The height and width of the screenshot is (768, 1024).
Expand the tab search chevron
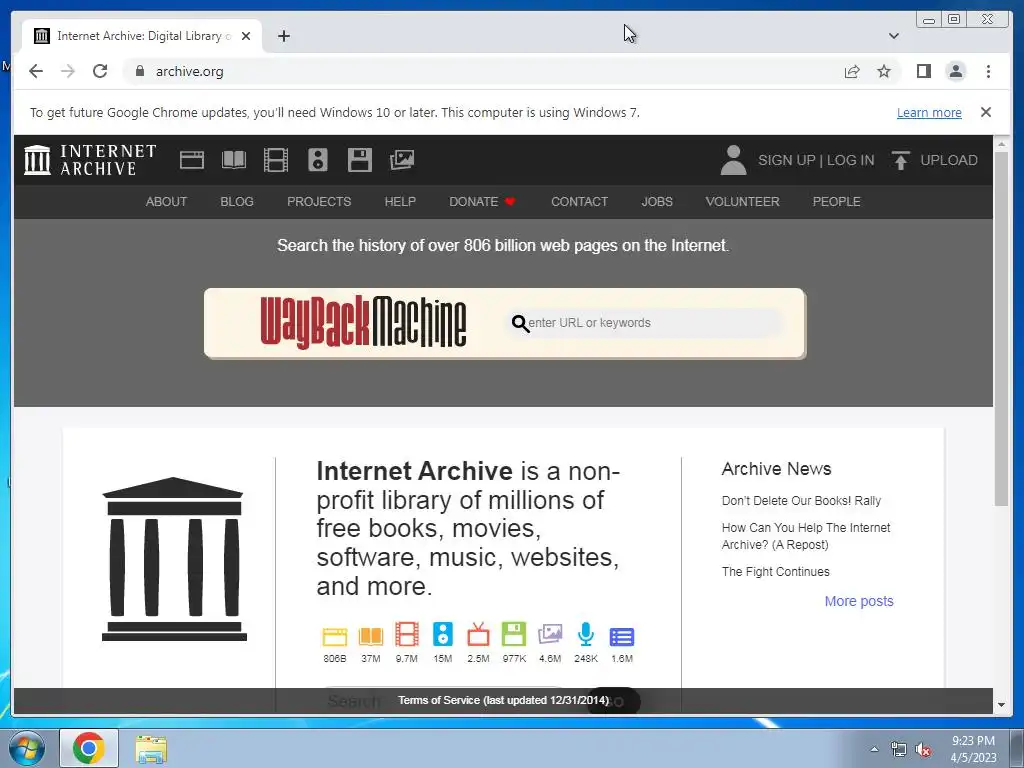pos(894,36)
